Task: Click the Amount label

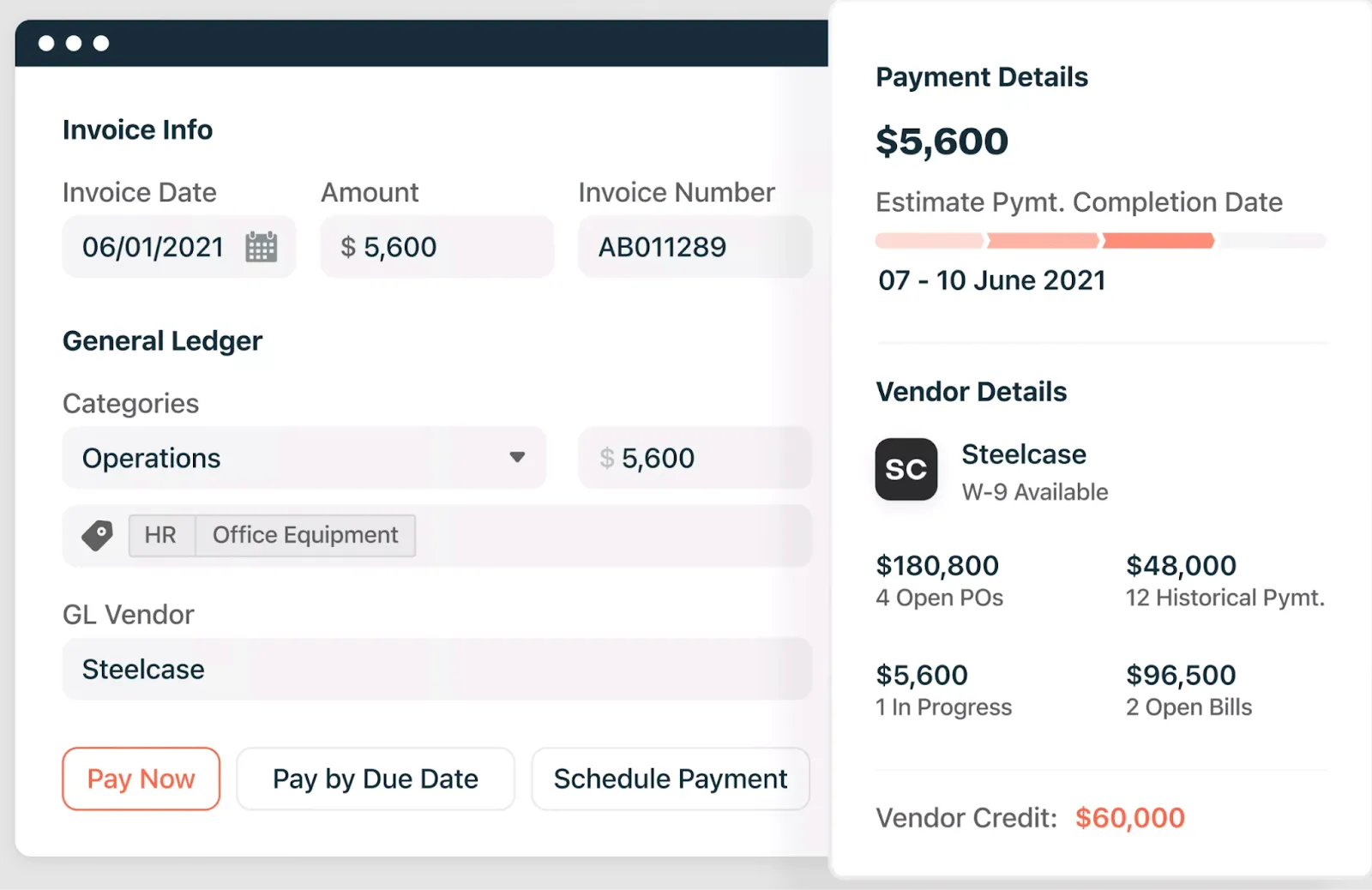Action: point(370,193)
